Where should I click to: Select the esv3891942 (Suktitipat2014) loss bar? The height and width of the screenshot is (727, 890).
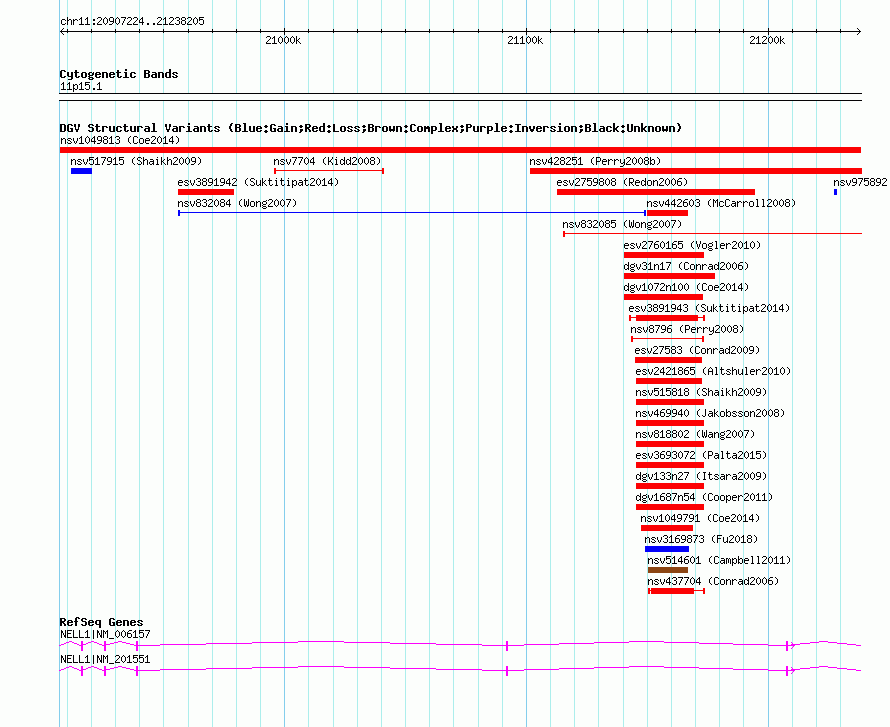tap(206, 192)
